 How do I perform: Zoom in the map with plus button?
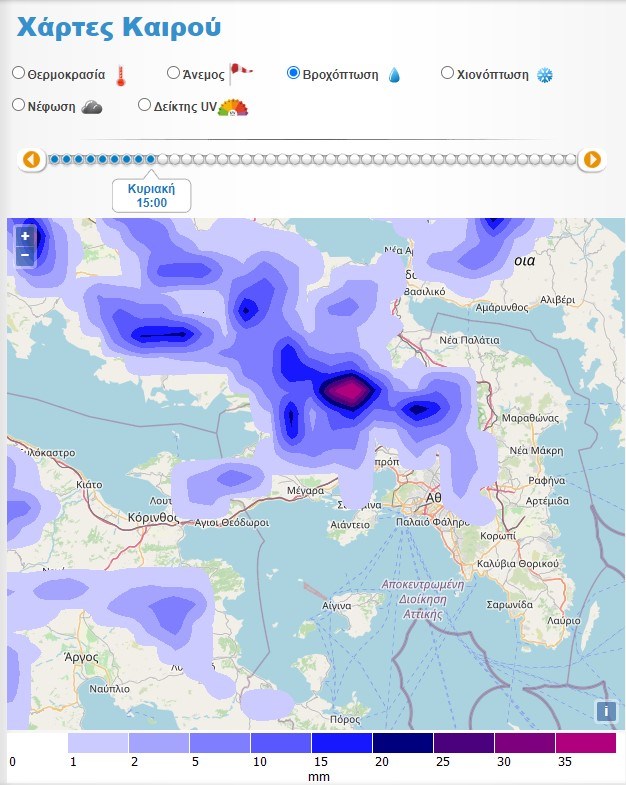[x=25, y=237]
